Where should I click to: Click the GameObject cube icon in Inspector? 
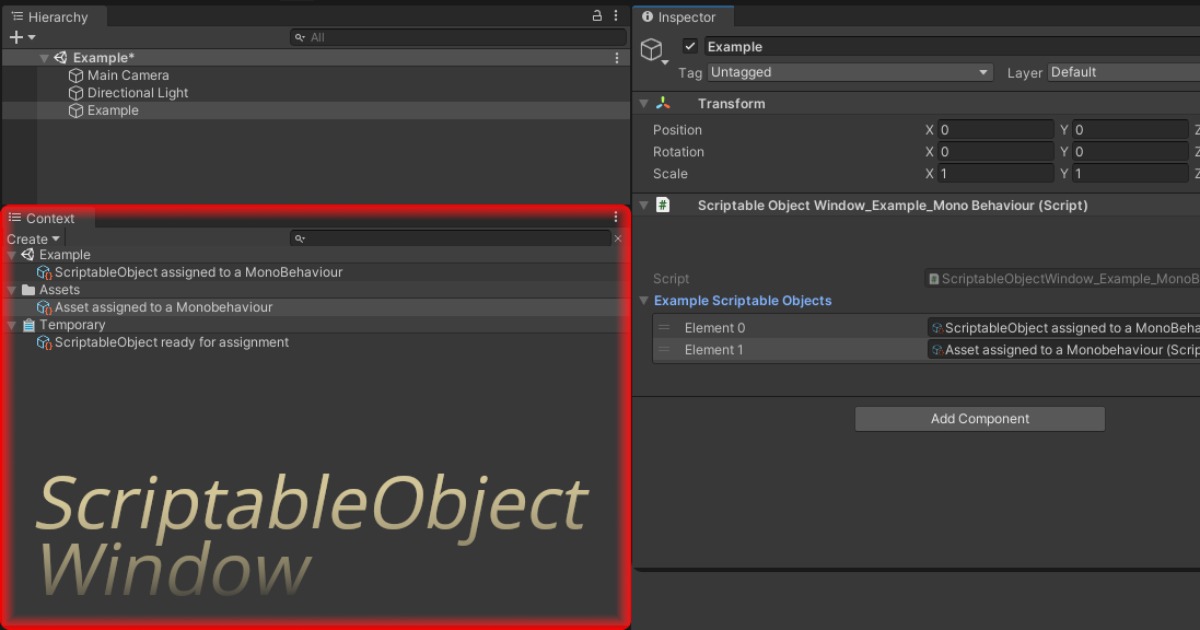click(651, 50)
